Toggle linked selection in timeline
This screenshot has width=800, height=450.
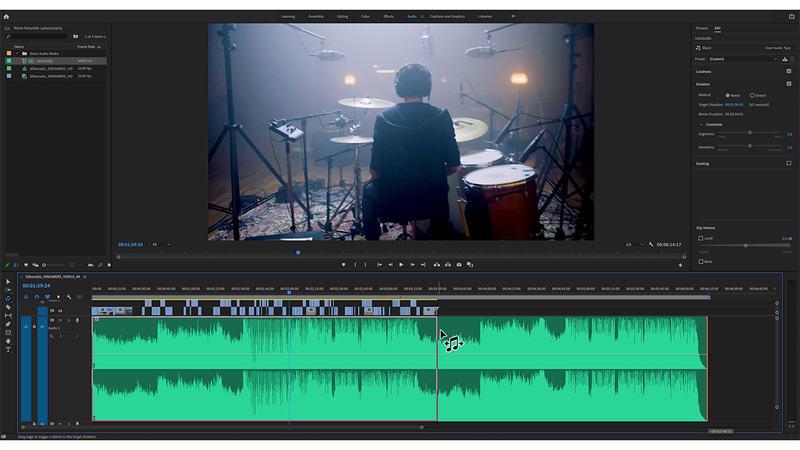(x=47, y=297)
